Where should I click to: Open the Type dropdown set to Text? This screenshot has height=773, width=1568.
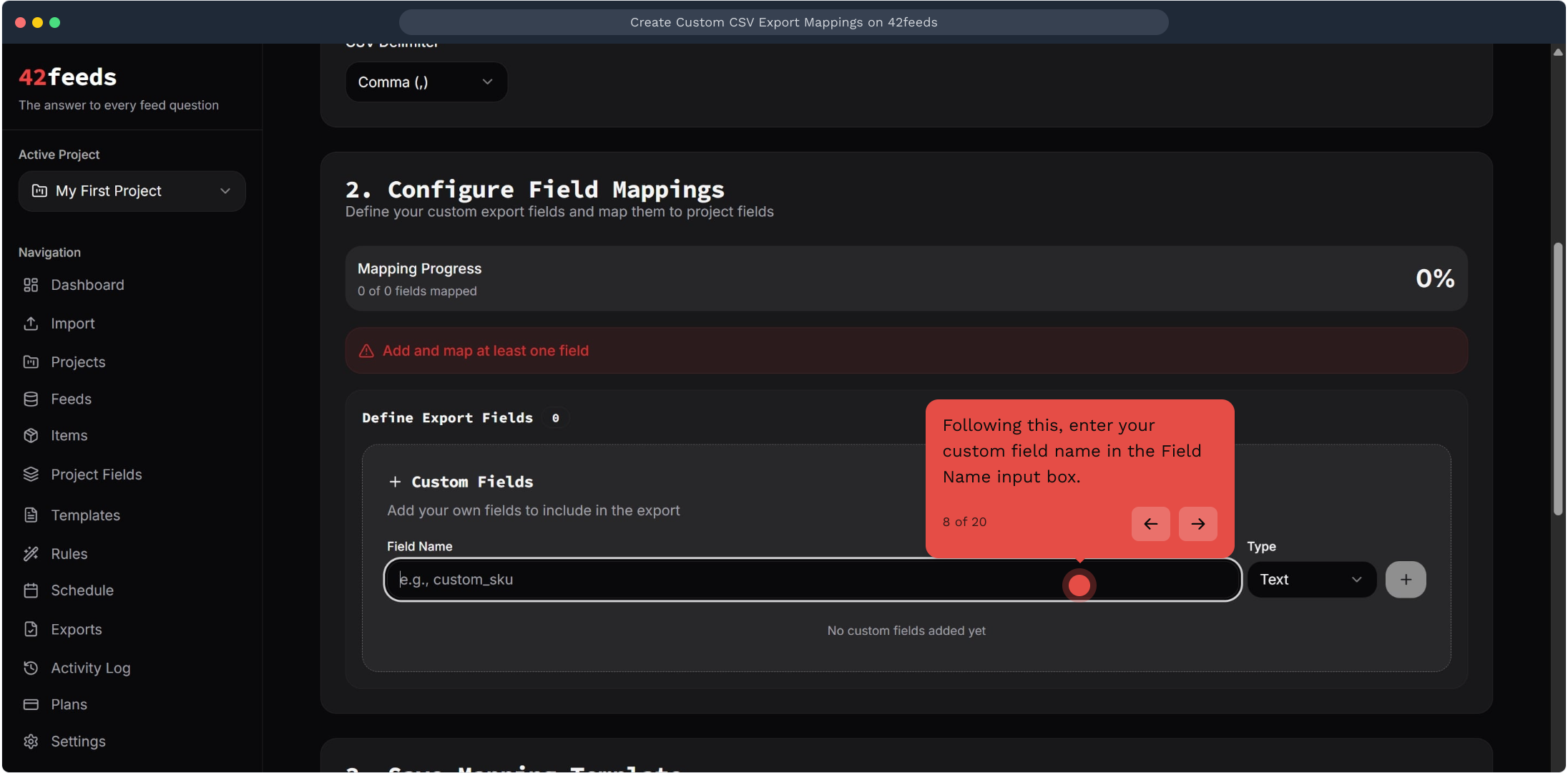click(x=1311, y=580)
